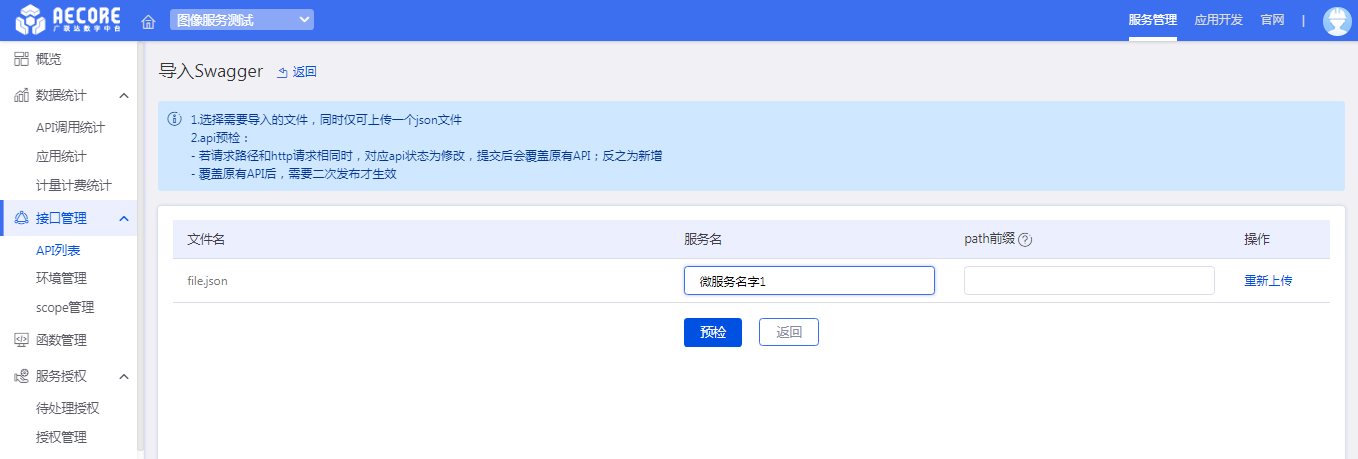This screenshot has width=1358, height=459.
Task: Click the empty path前缀 input field
Action: 1088,281
